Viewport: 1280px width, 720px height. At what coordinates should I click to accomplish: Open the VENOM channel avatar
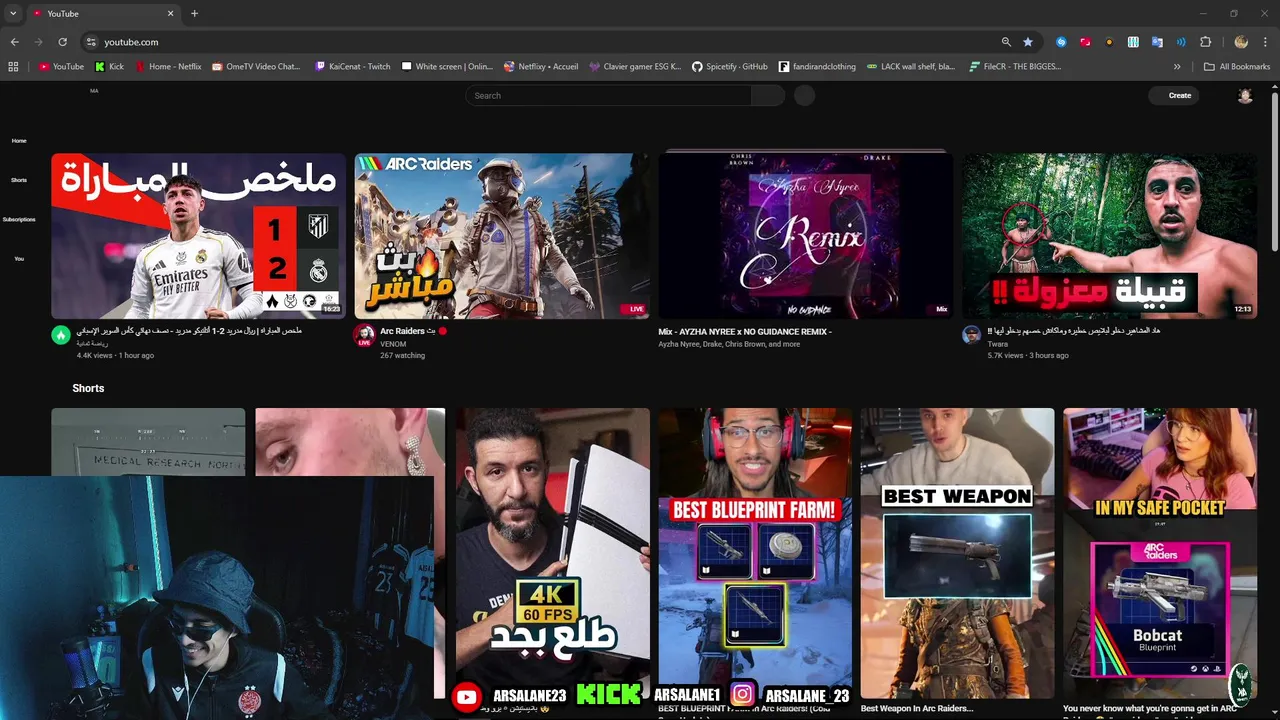click(x=364, y=335)
